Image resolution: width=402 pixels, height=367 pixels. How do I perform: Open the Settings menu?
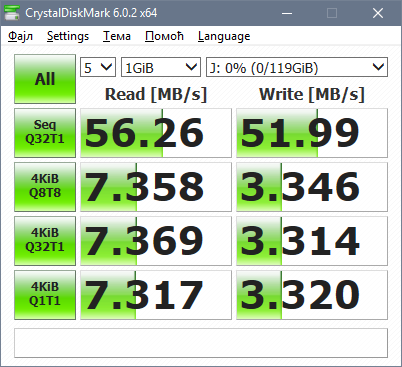[68, 36]
